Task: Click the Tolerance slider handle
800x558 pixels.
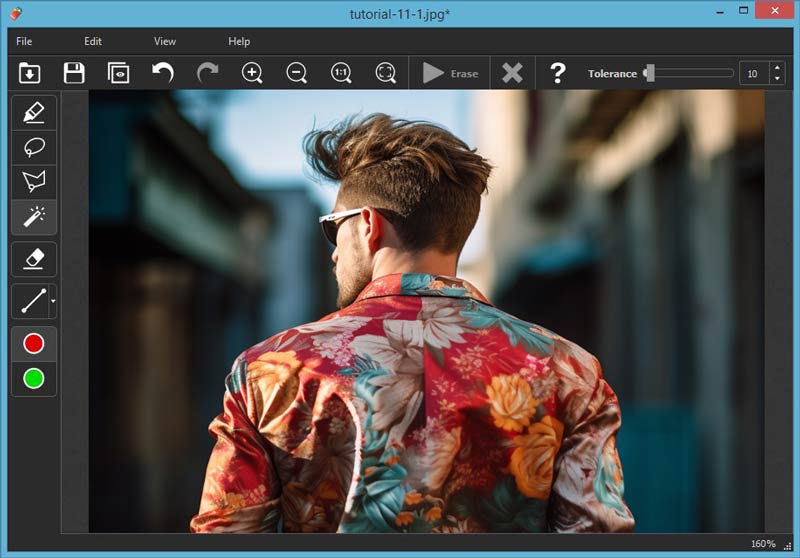Action: point(649,73)
